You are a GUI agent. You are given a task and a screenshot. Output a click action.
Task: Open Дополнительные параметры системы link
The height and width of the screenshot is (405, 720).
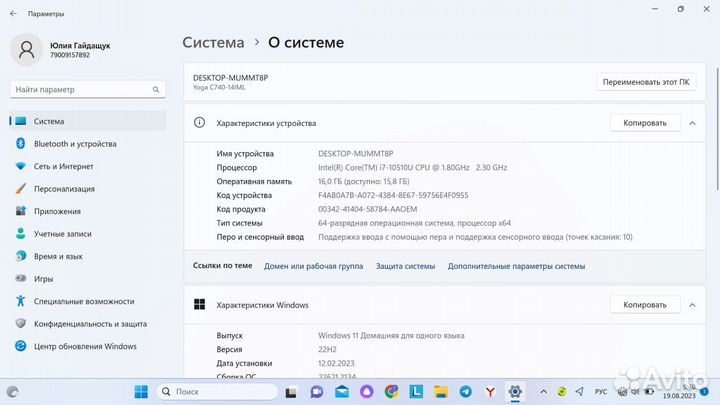coord(516,266)
